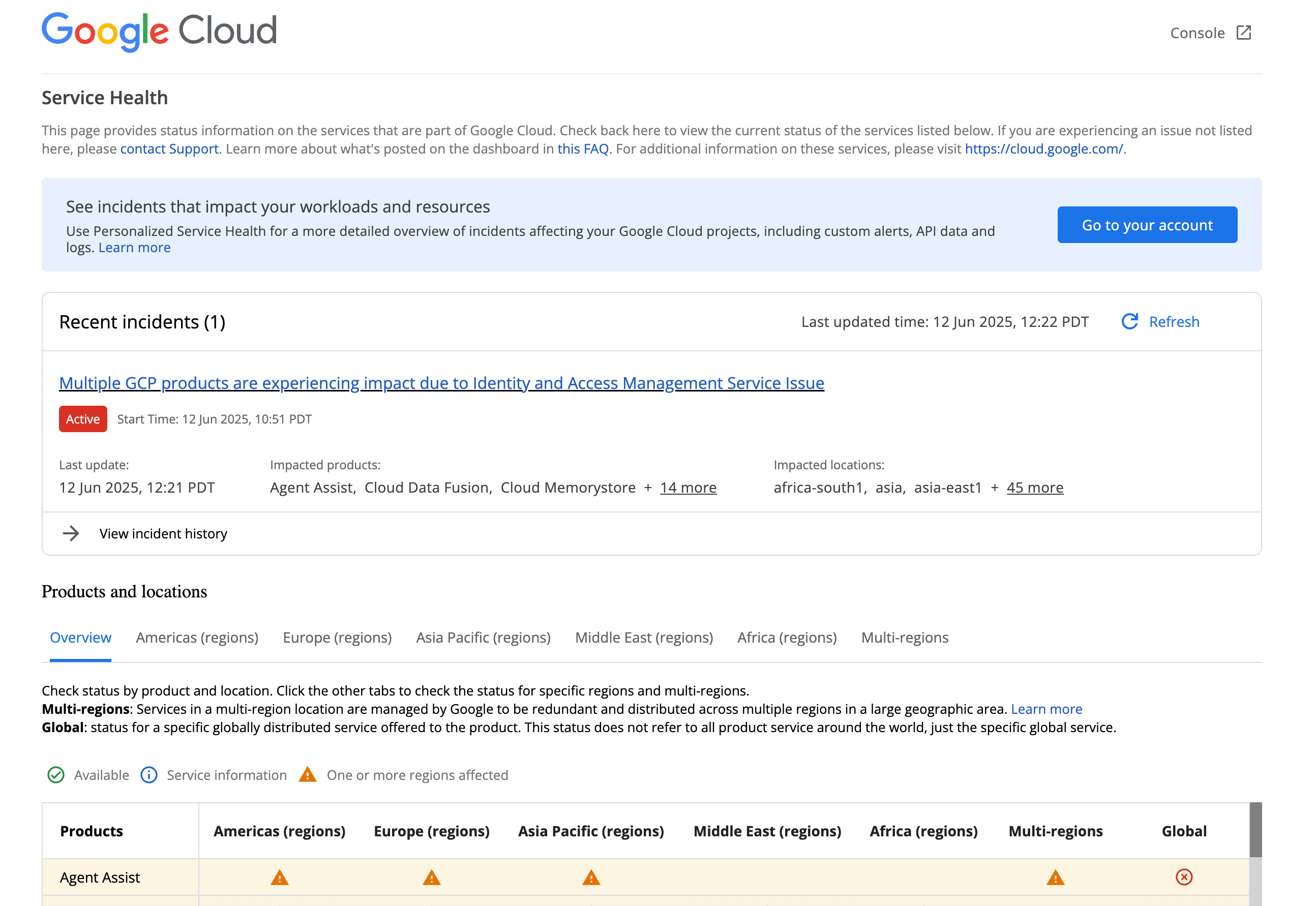Click Products and locations heading
Viewport: 1316px width, 906px height.
tap(125, 591)
